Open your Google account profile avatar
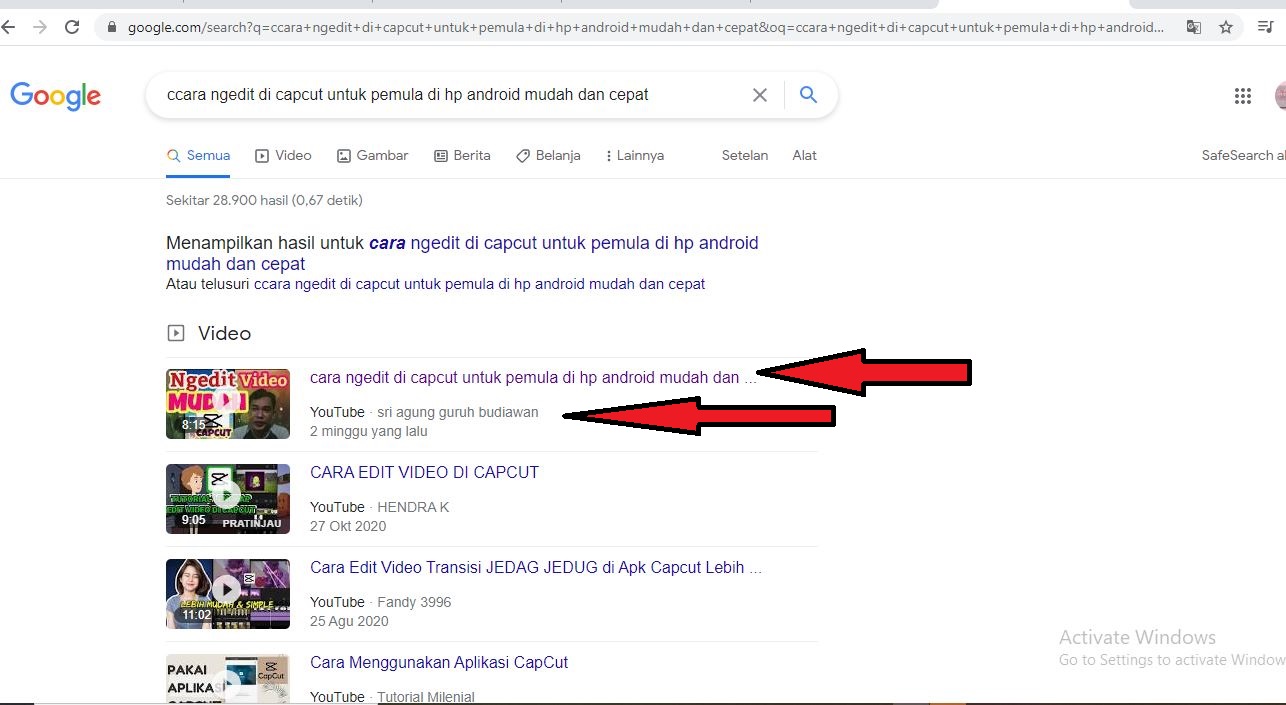Screen dimensions: 1286x705 coord(1280,95)
